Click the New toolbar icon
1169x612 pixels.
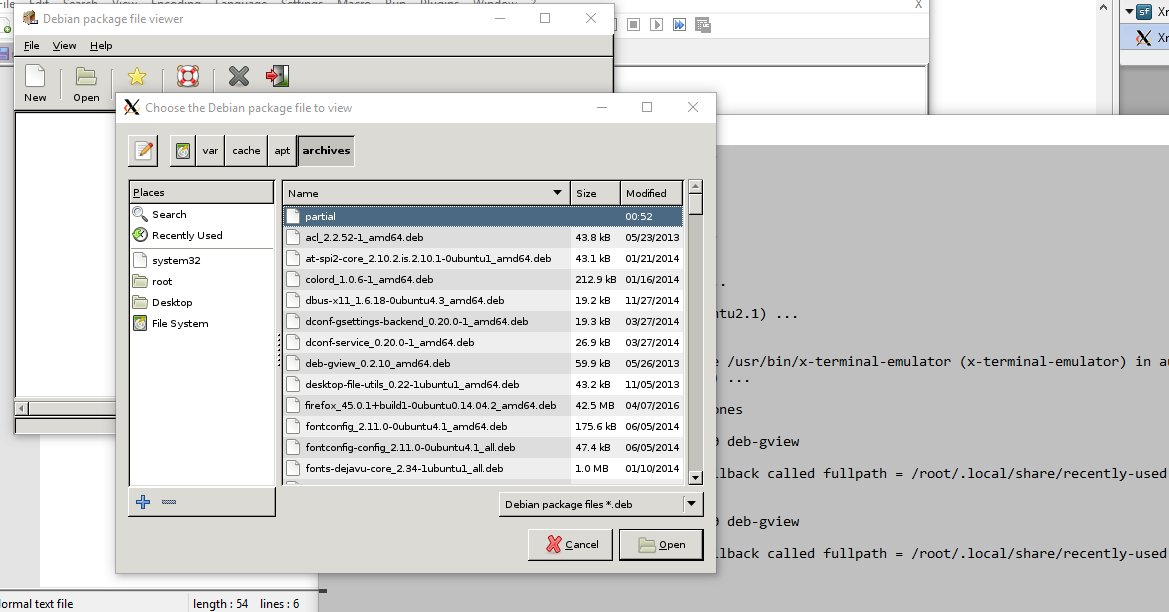[35, 76]
